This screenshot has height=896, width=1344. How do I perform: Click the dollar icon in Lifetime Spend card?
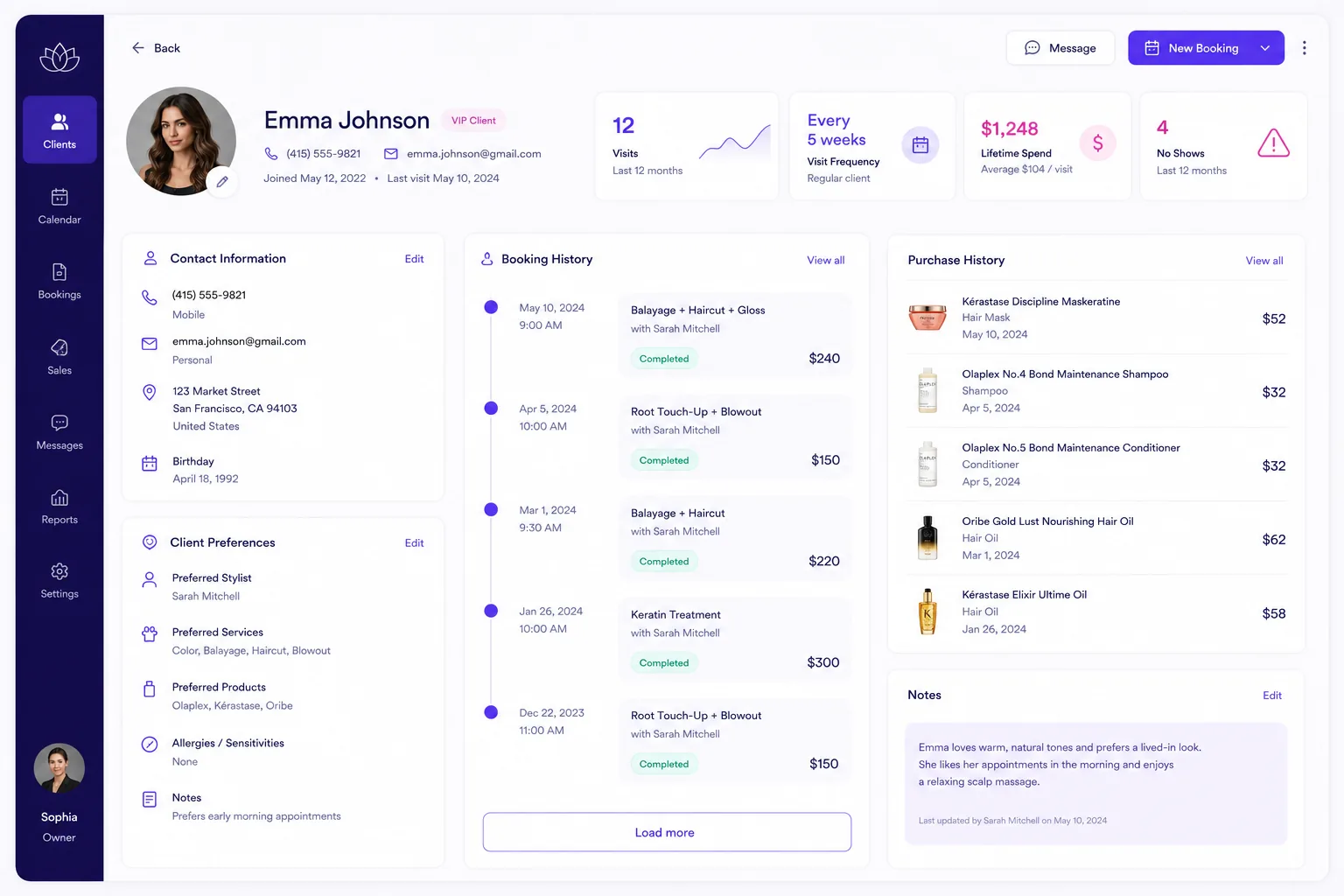point(1097,143)
